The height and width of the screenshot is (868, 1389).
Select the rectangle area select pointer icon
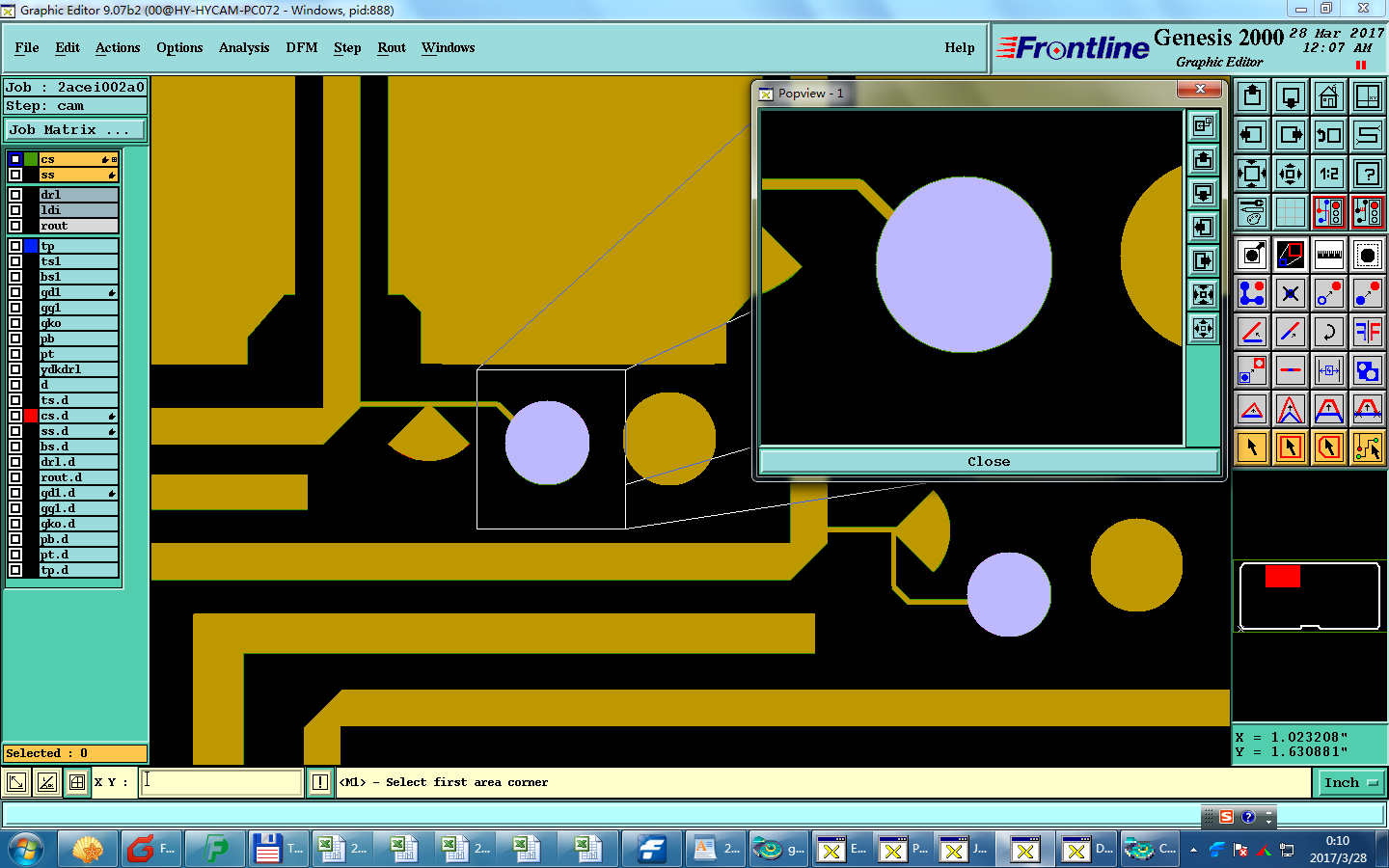click(x=1291, y=448)
